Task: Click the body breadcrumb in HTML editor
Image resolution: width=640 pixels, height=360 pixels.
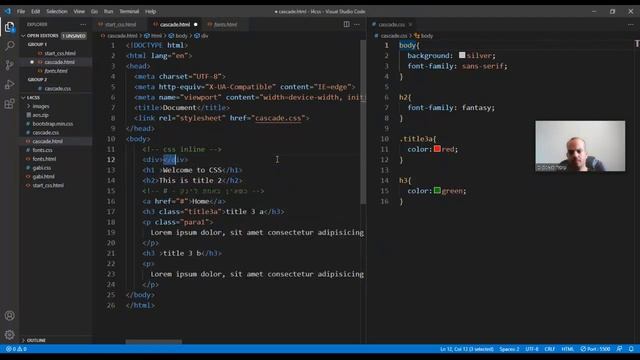Action: (x=178, y=36)
